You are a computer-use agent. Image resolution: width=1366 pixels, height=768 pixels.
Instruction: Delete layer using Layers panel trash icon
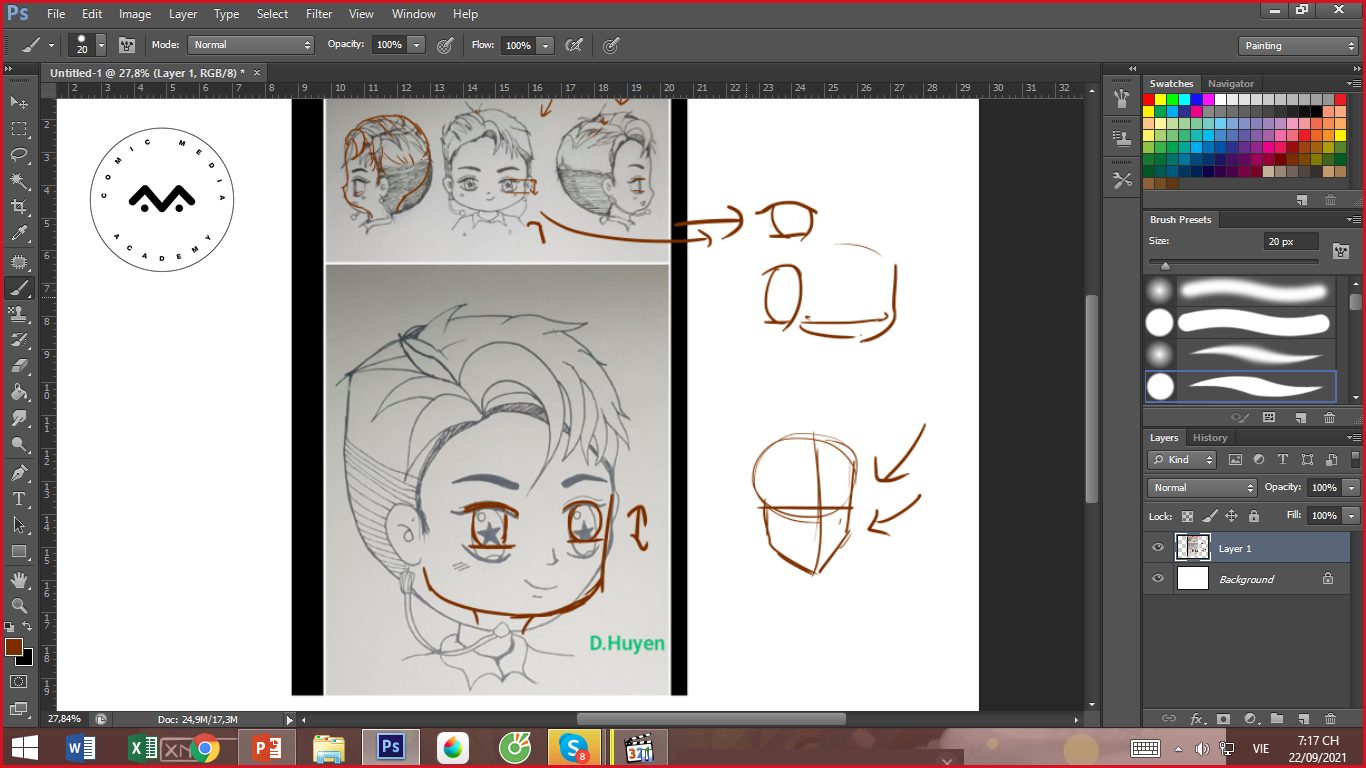1329,719
